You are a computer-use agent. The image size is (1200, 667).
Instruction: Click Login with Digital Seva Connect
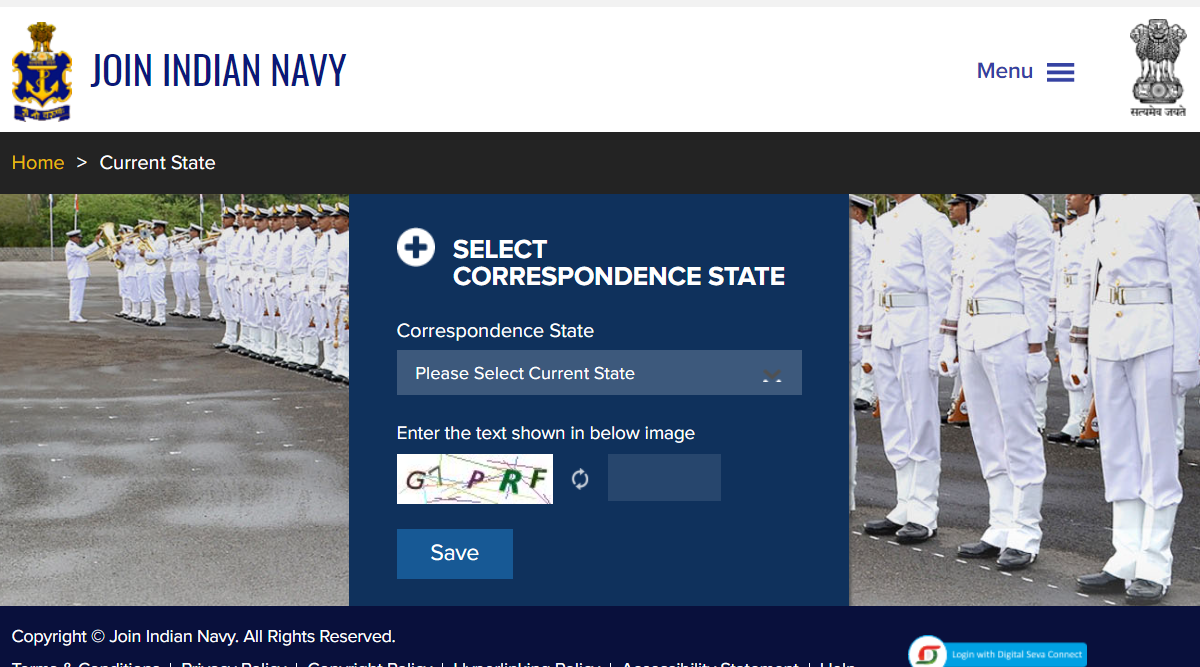pos(1016,655)
